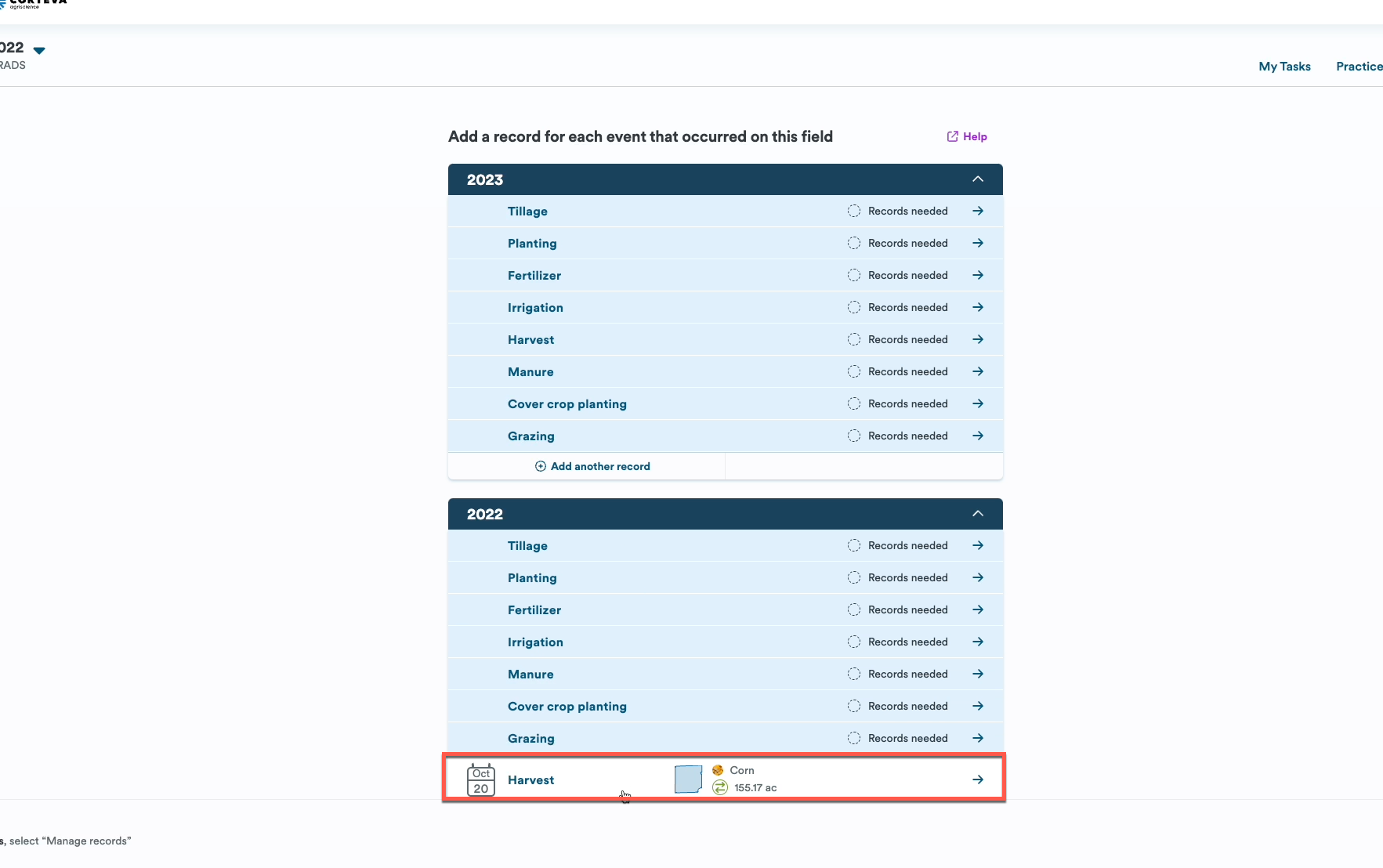The image size is (1383, 868).
Task: Click the plus icon beside Add another record
Action: [541, 466]
